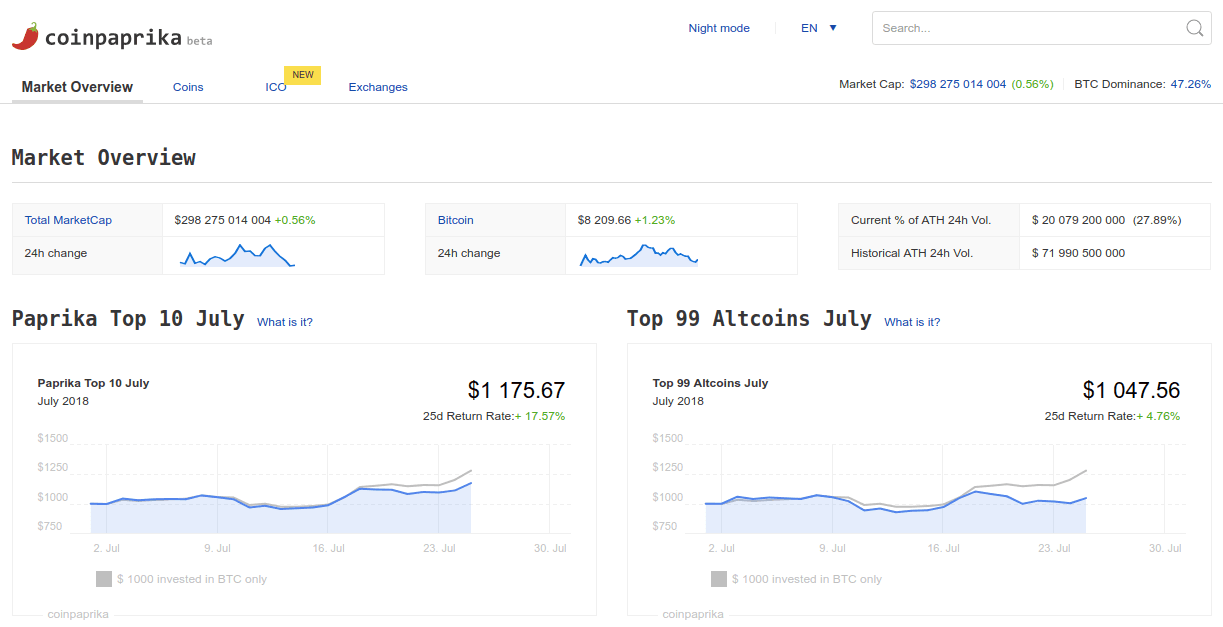
Task: Click the 'Historical ATH 24h Vol.' label
Action: [x=912, y=253]
